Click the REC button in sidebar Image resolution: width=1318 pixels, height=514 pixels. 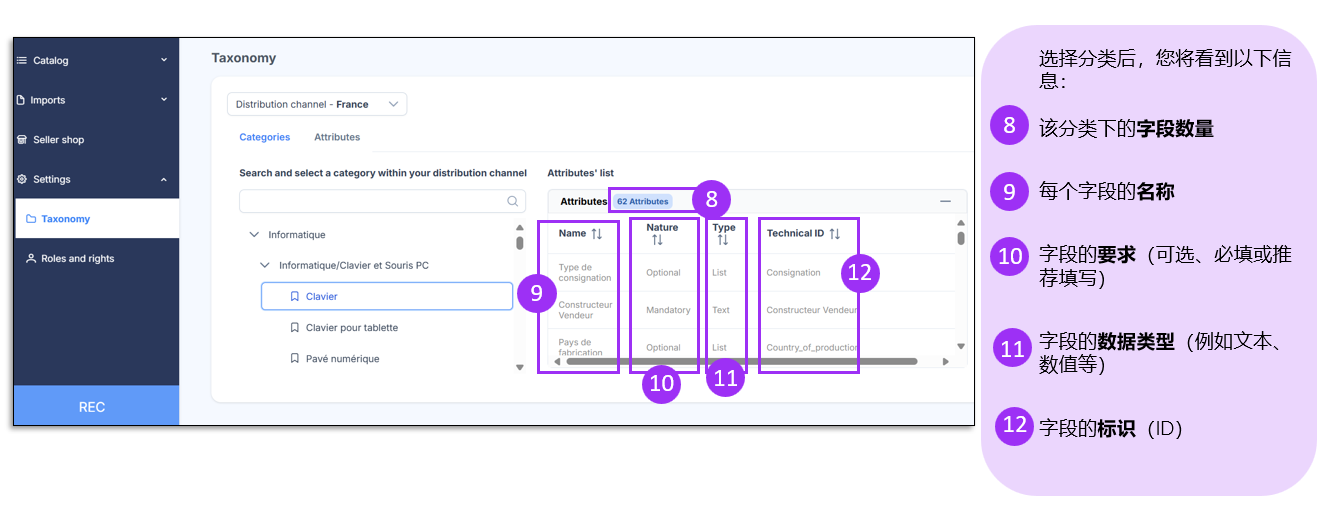coord(92,407)
